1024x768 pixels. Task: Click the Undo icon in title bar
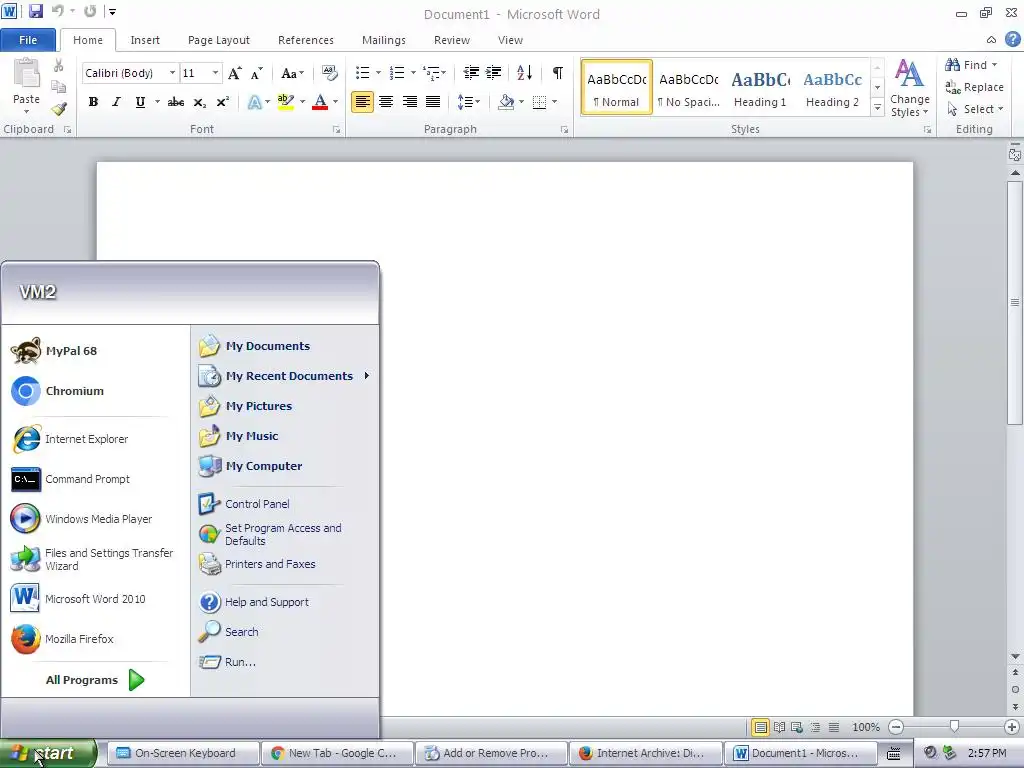58,11
